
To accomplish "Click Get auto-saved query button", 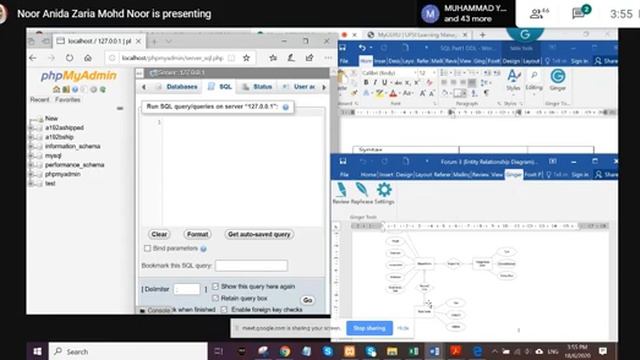I will point(259,234).
